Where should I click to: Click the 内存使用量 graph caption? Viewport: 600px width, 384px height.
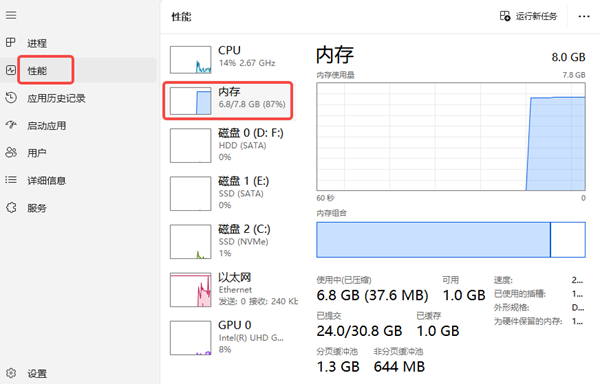click(335, 75)
